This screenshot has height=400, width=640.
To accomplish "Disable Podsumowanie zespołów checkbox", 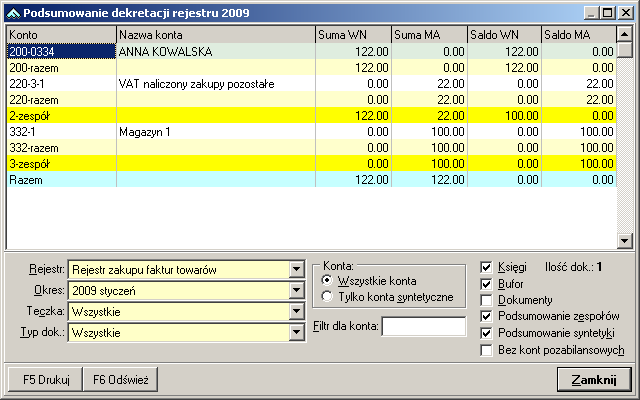I will coord(487,316).
